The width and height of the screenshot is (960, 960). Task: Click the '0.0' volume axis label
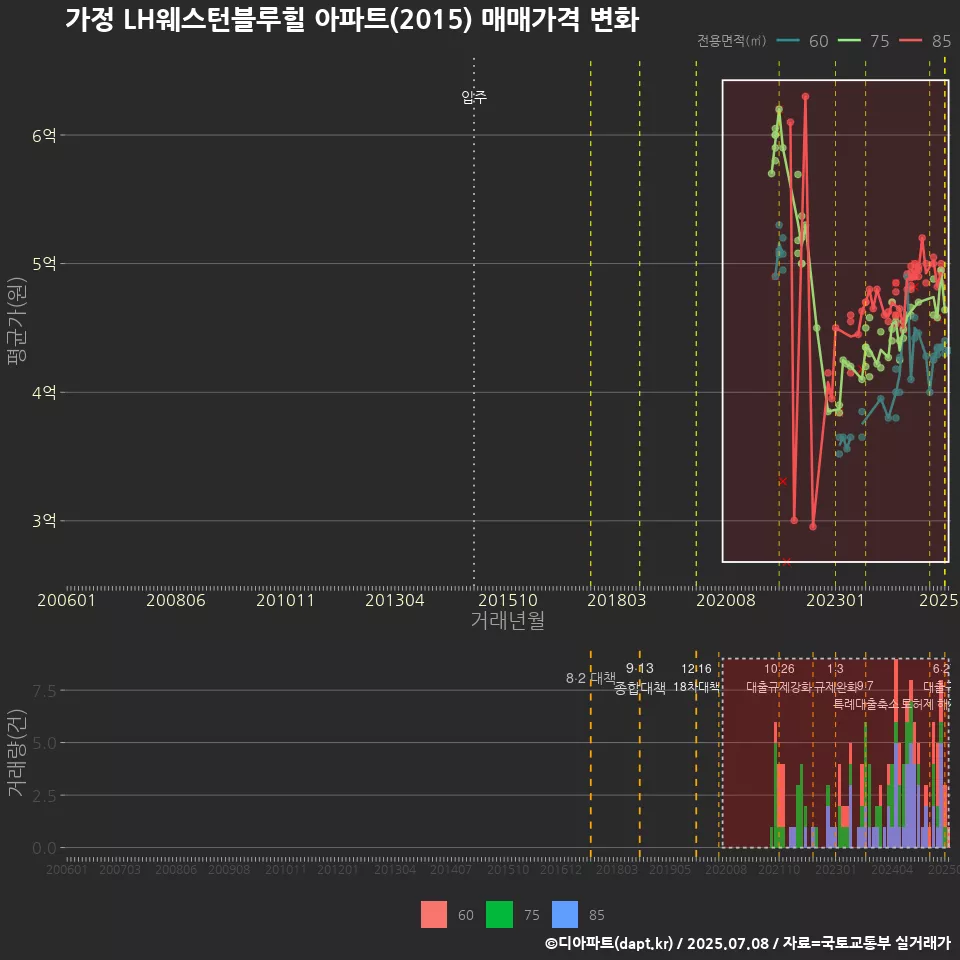click(x=44, y=849)
